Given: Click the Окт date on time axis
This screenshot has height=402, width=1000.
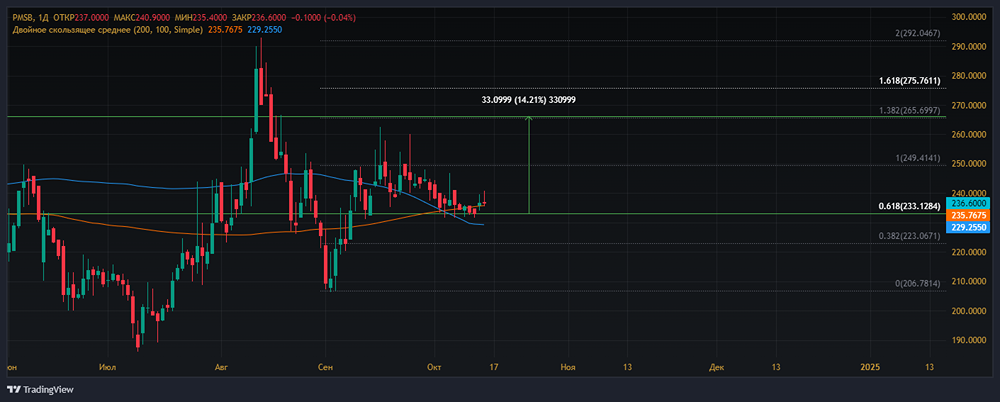Looking at the screenshot, I should pyautogui.click(x=434, y=368).
